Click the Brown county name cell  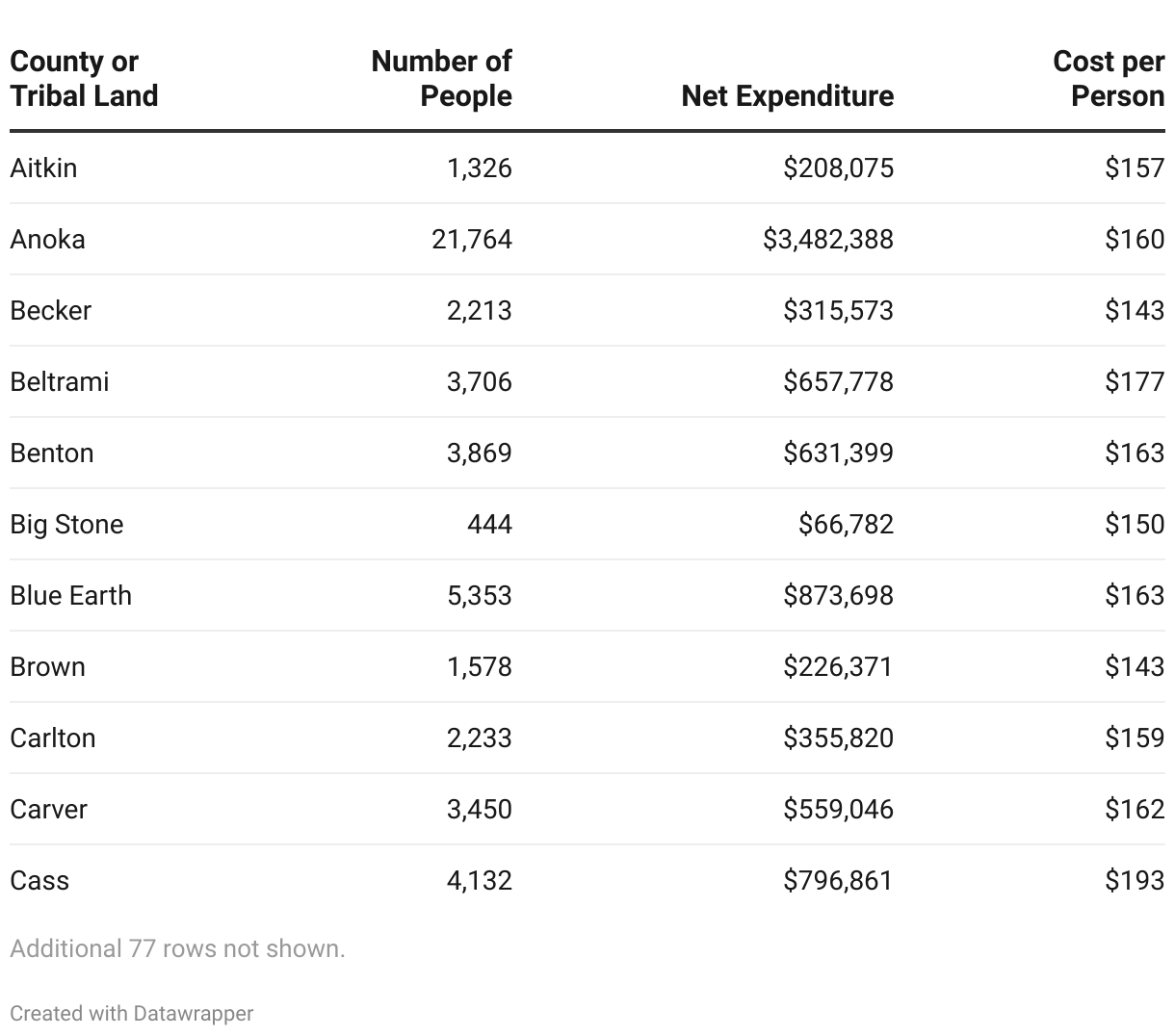(47, 667)
